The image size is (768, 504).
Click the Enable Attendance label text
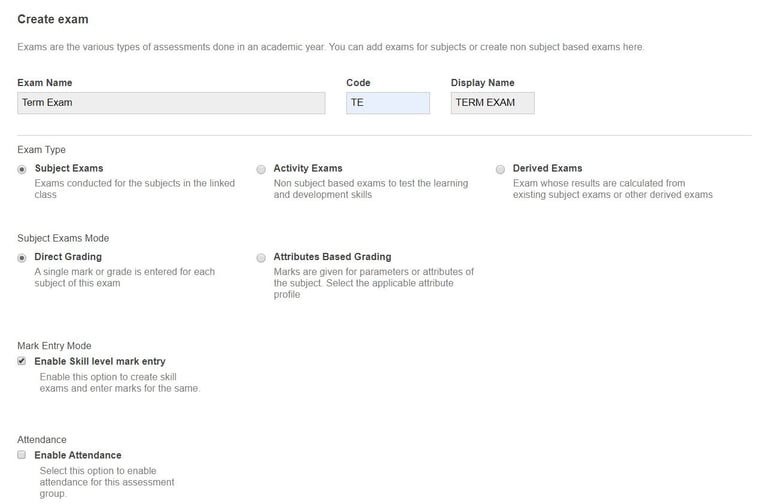click(78, 455)
